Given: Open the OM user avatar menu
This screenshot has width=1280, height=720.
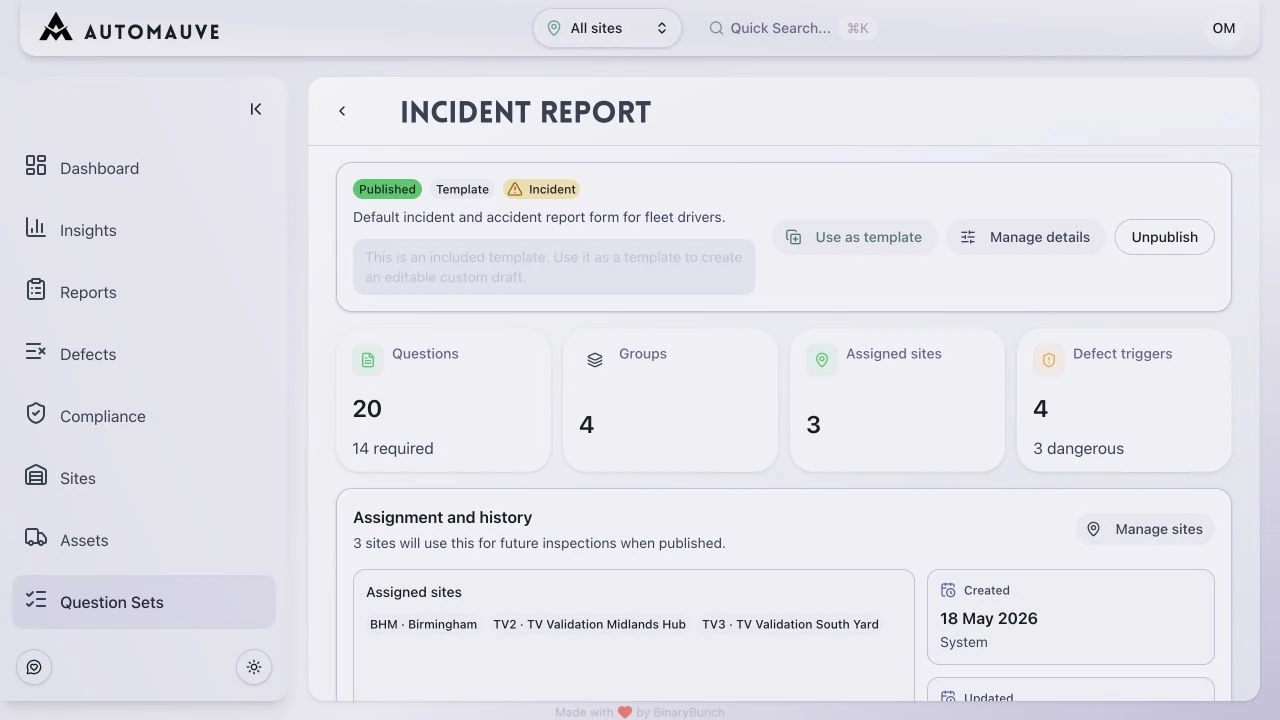Looking at the screenshot, I should (1224, 28).
